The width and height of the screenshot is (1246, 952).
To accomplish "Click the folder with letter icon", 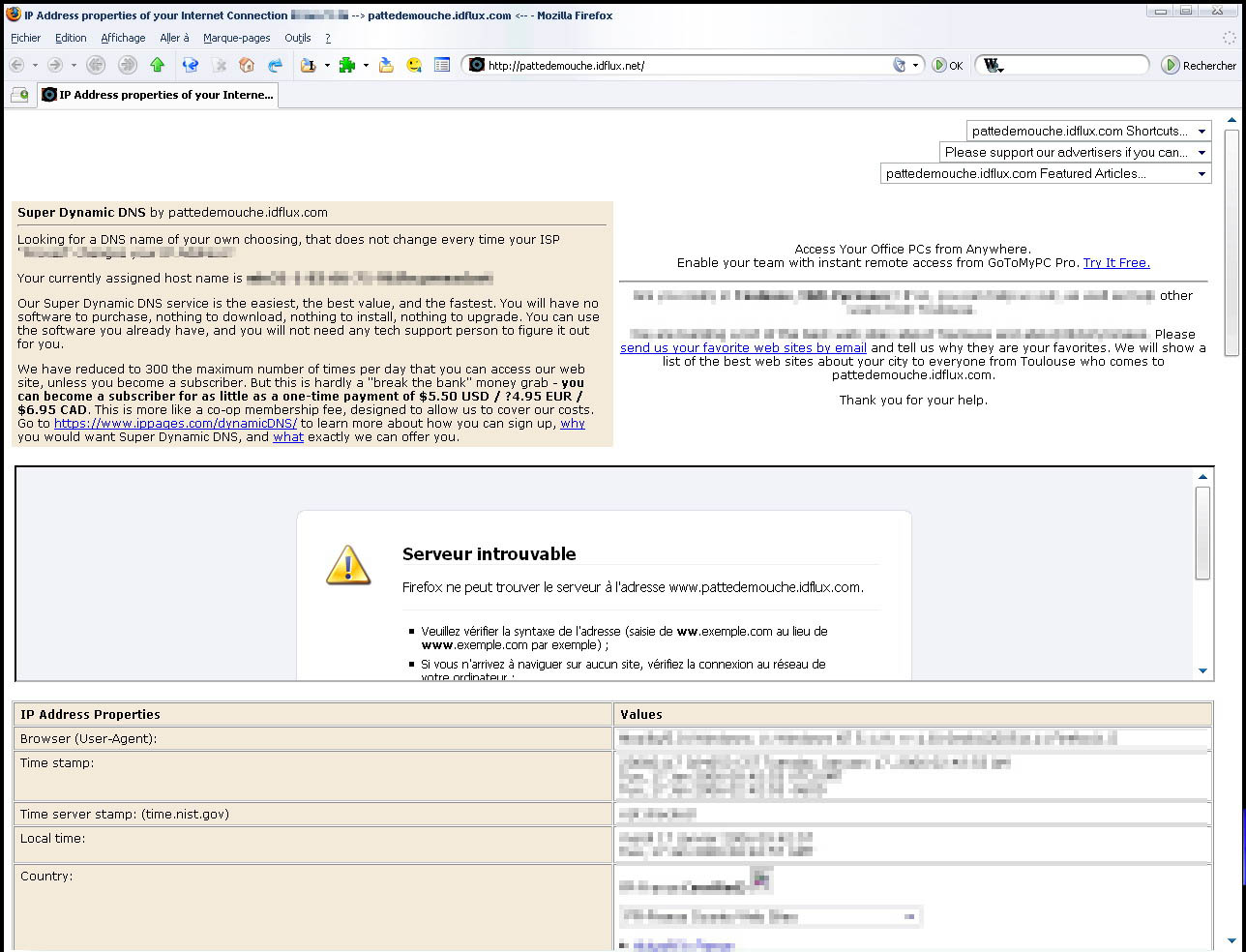I will coord(309,65).
